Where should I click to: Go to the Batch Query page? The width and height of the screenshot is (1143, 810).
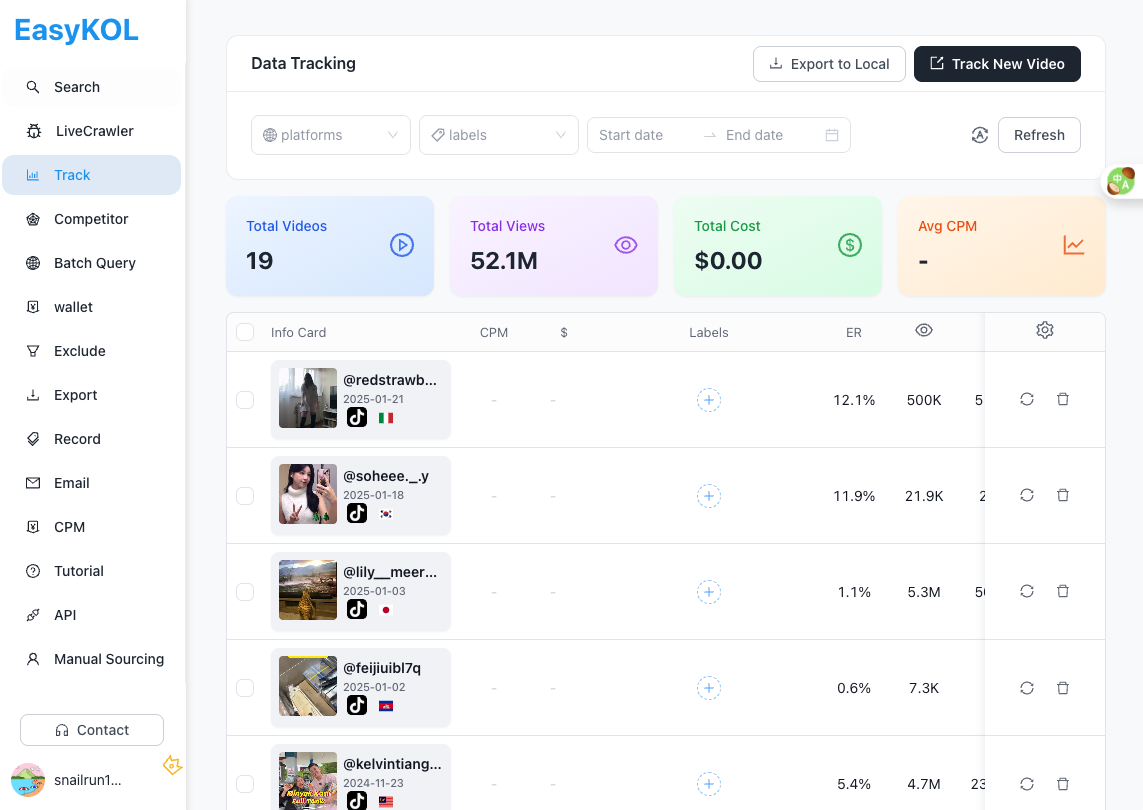95,263
